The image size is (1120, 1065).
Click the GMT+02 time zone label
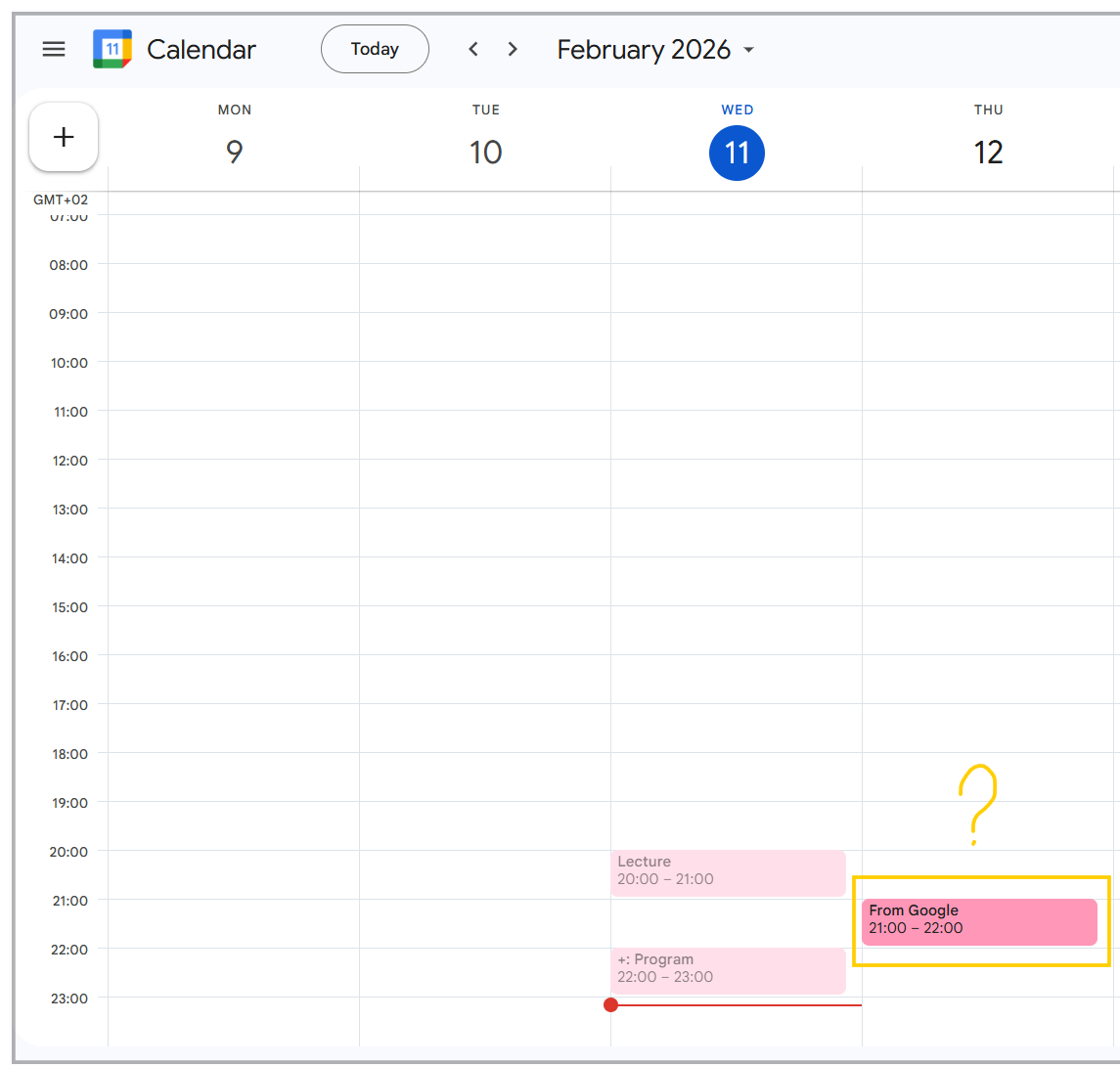coord(61,200)
